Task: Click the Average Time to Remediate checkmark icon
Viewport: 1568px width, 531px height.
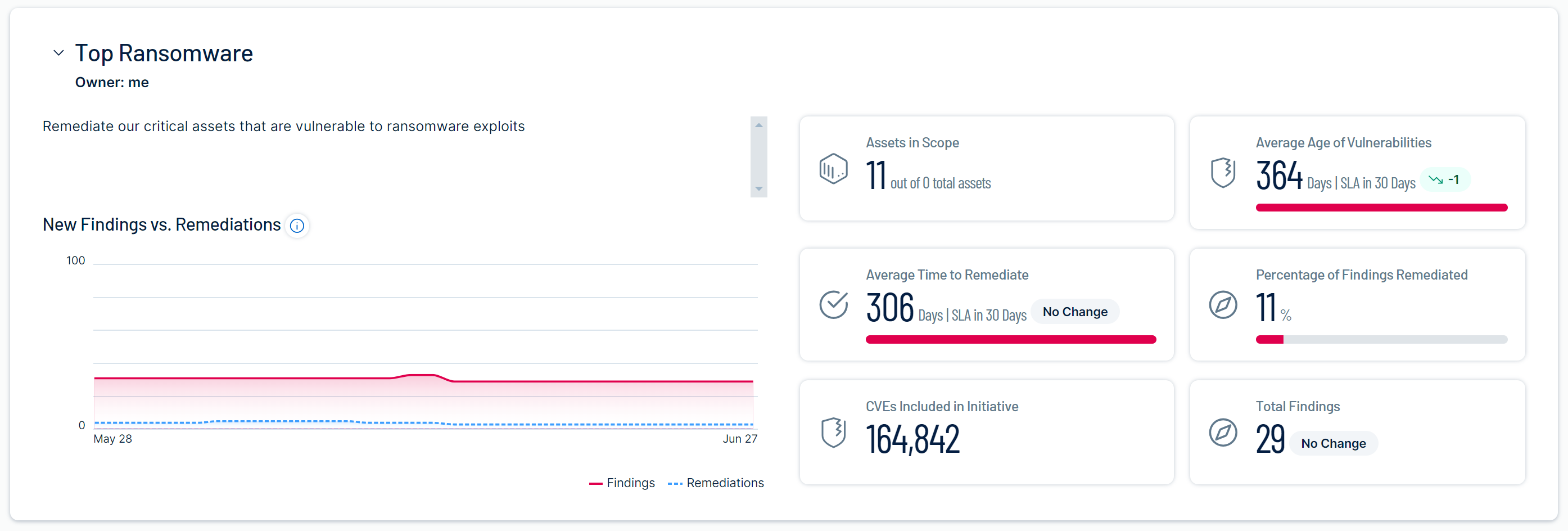Action: [x=833, y=304]
